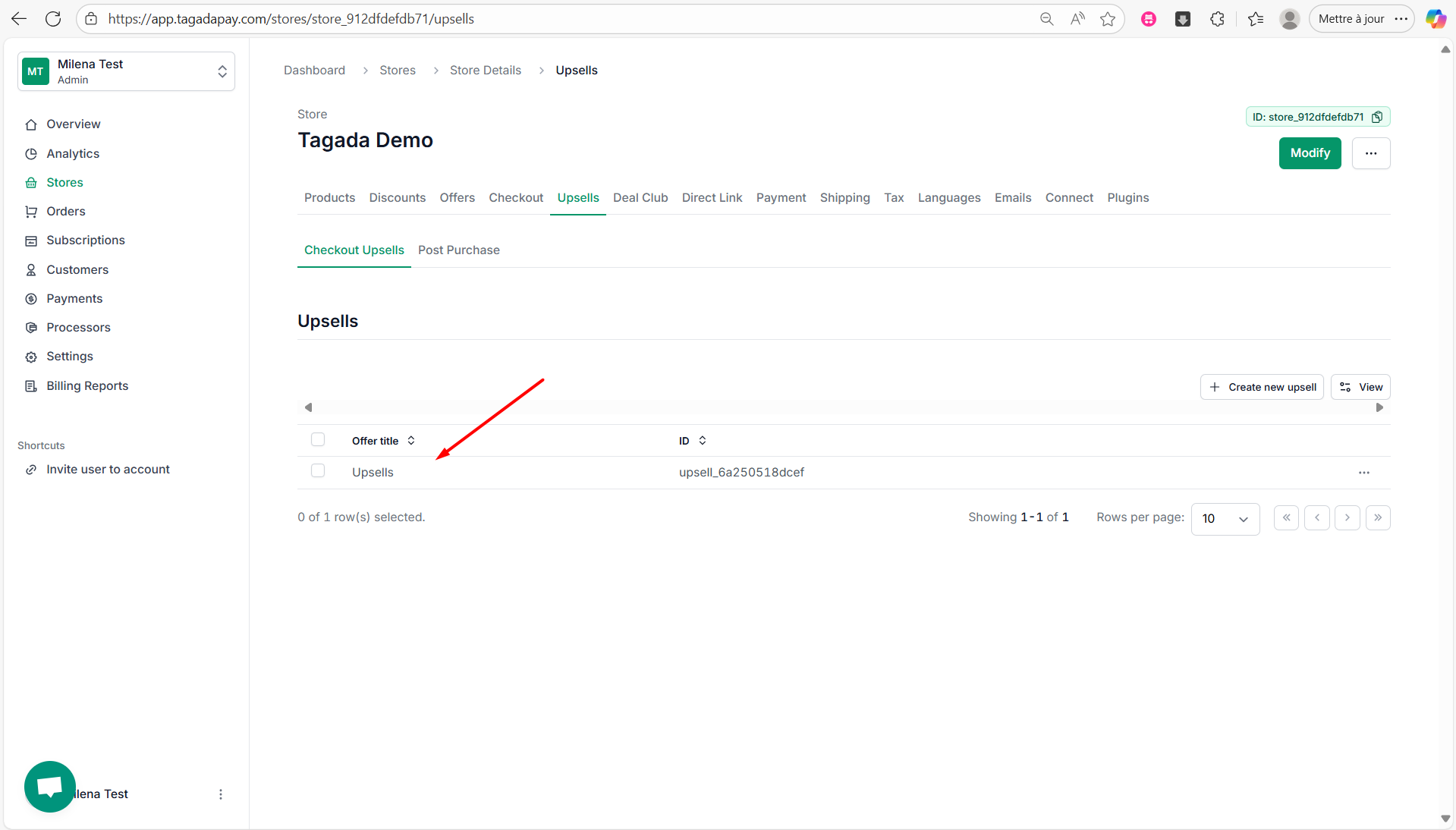The image size is (1456, 830).
Task: Switch to the Offers tab
Action: pos(457,198)
